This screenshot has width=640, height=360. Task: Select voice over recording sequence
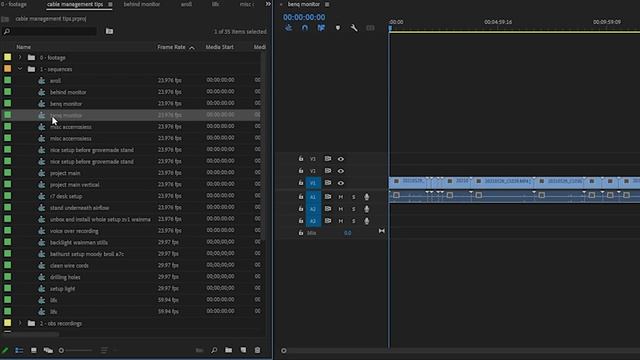[x=74, y=231]
